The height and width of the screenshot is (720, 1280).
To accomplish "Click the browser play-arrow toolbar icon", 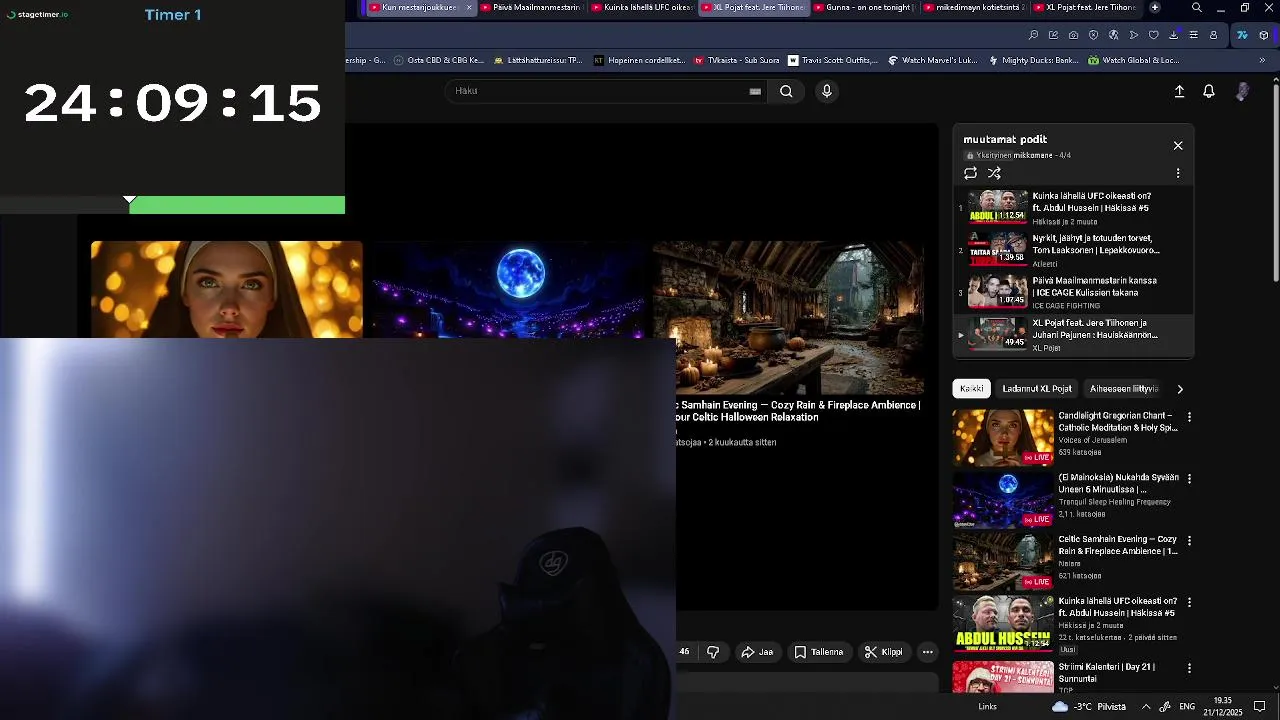I will (1133, 35).
